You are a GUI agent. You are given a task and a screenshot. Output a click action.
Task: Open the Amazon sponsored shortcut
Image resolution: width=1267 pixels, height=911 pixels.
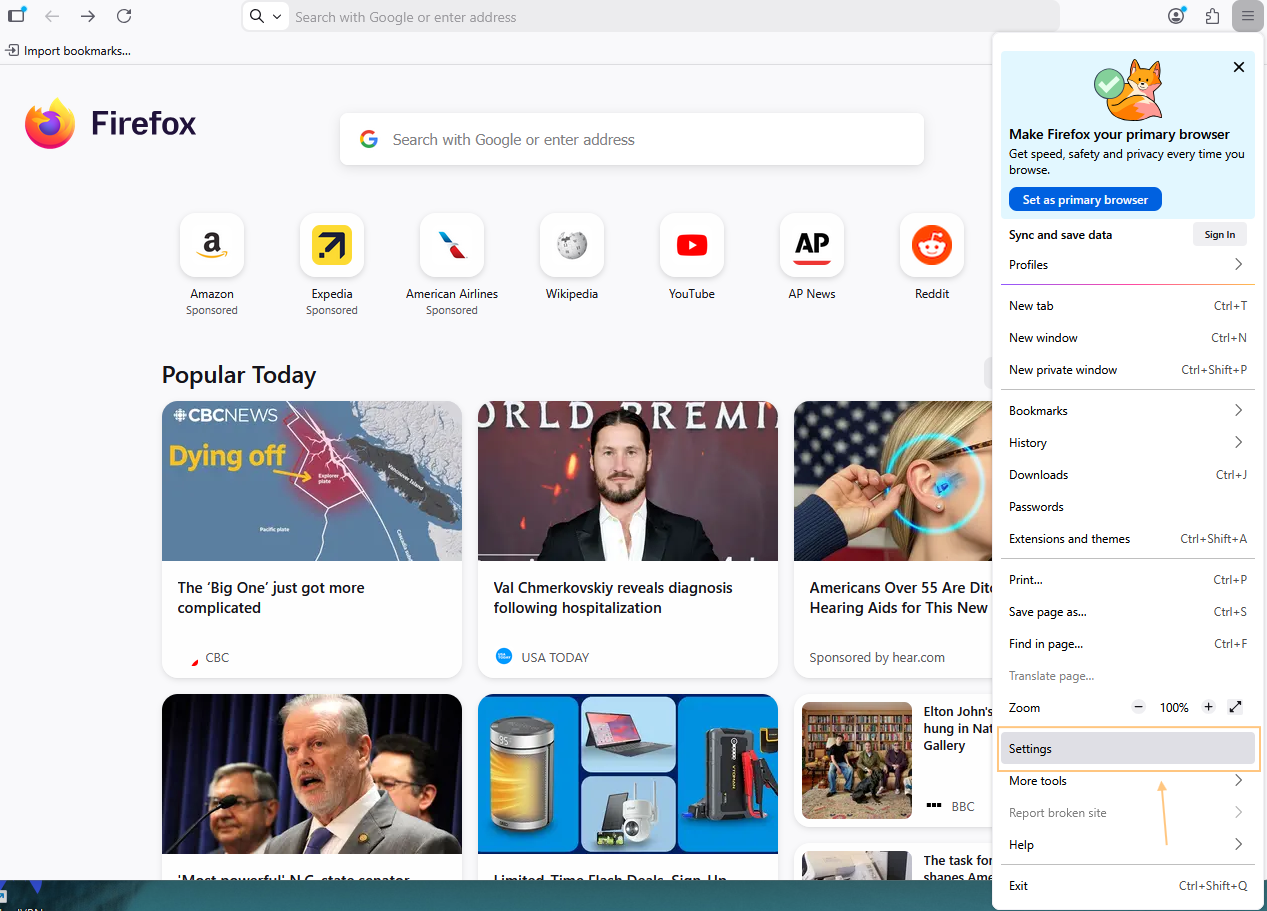point(211,245)
